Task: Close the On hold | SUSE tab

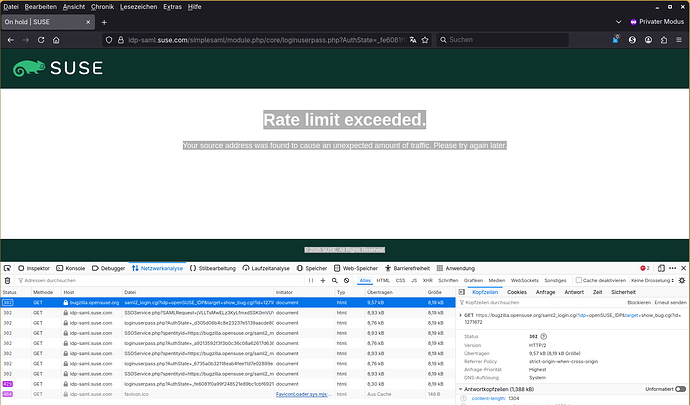Action: [x=88, y=22]
